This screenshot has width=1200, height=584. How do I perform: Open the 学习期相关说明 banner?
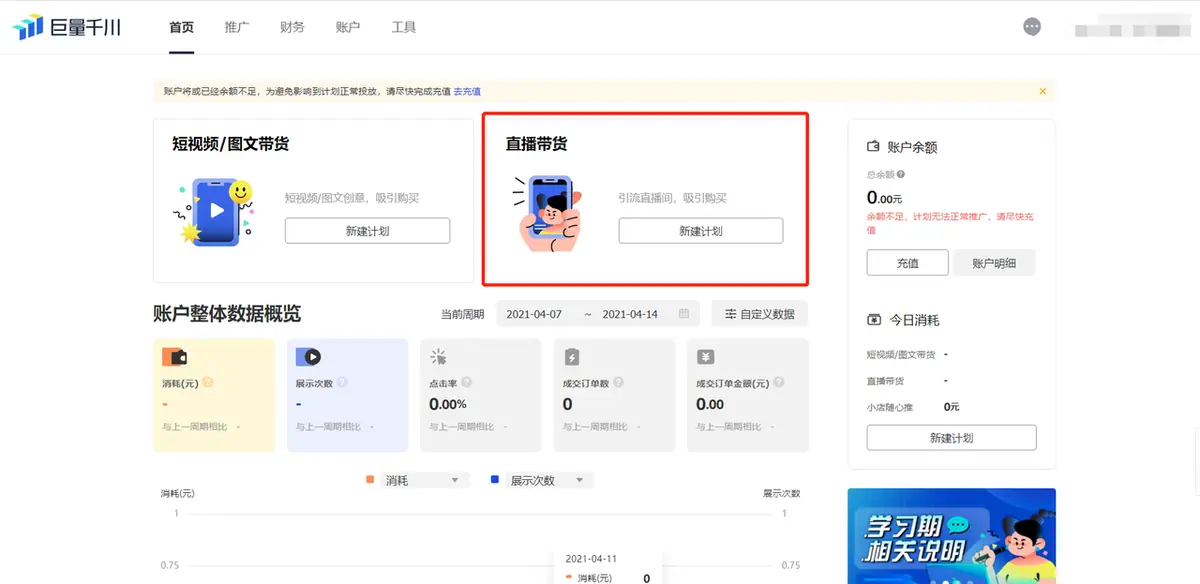pyautogui.click(x=951, y=536)
